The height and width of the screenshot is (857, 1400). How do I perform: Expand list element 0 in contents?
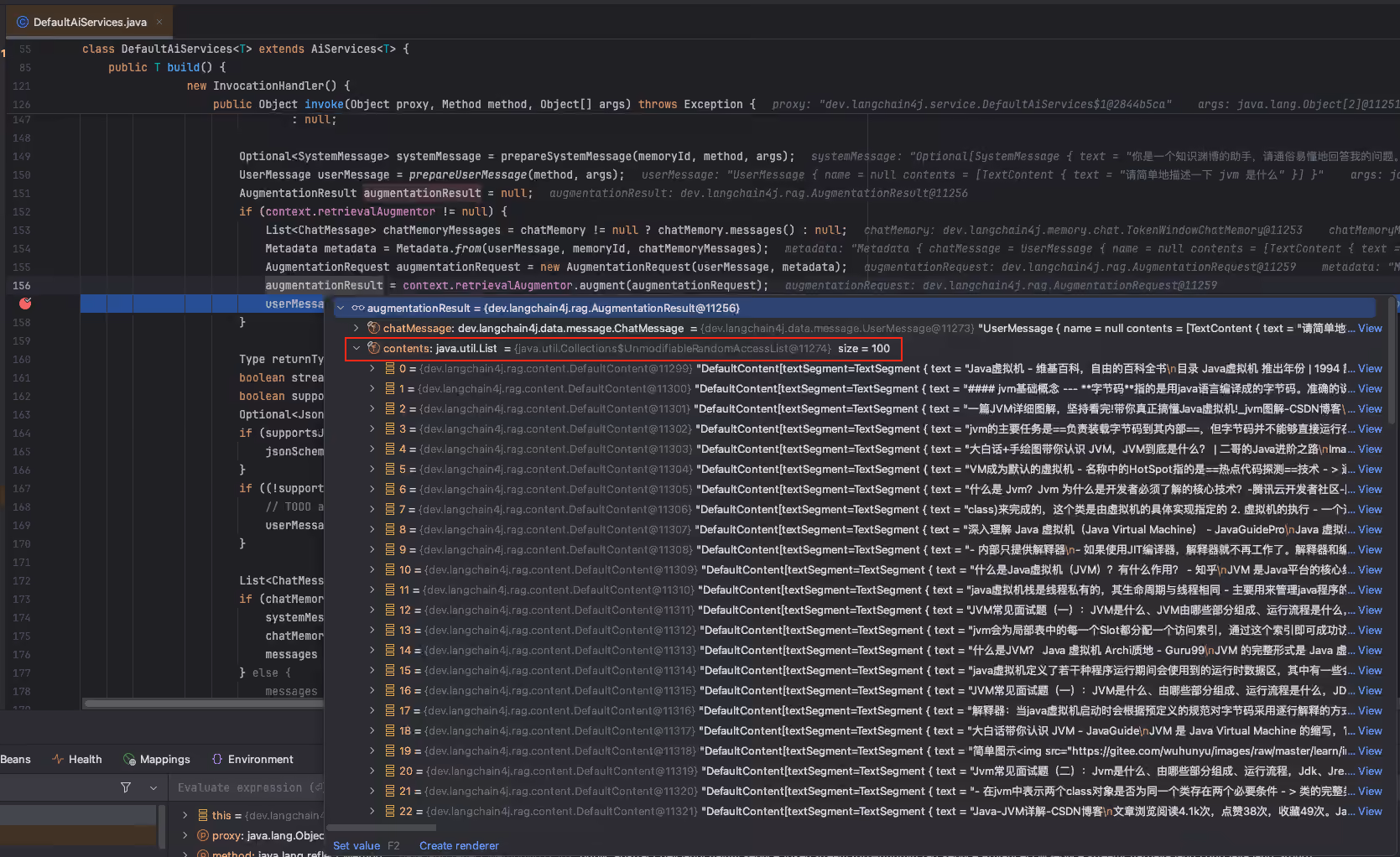pyautogui.click(x=372, y=368)
